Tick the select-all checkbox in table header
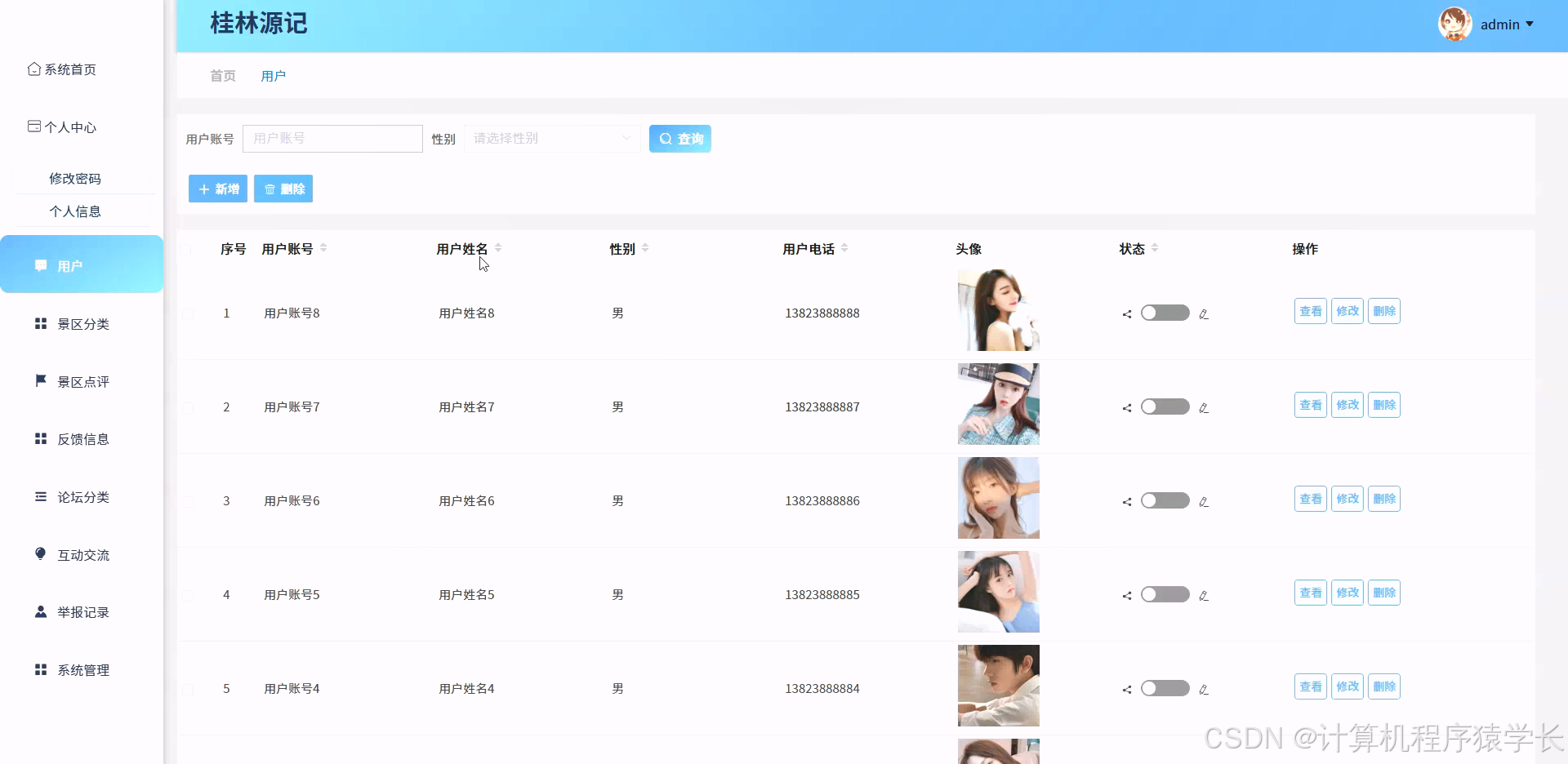 point(186,250)
